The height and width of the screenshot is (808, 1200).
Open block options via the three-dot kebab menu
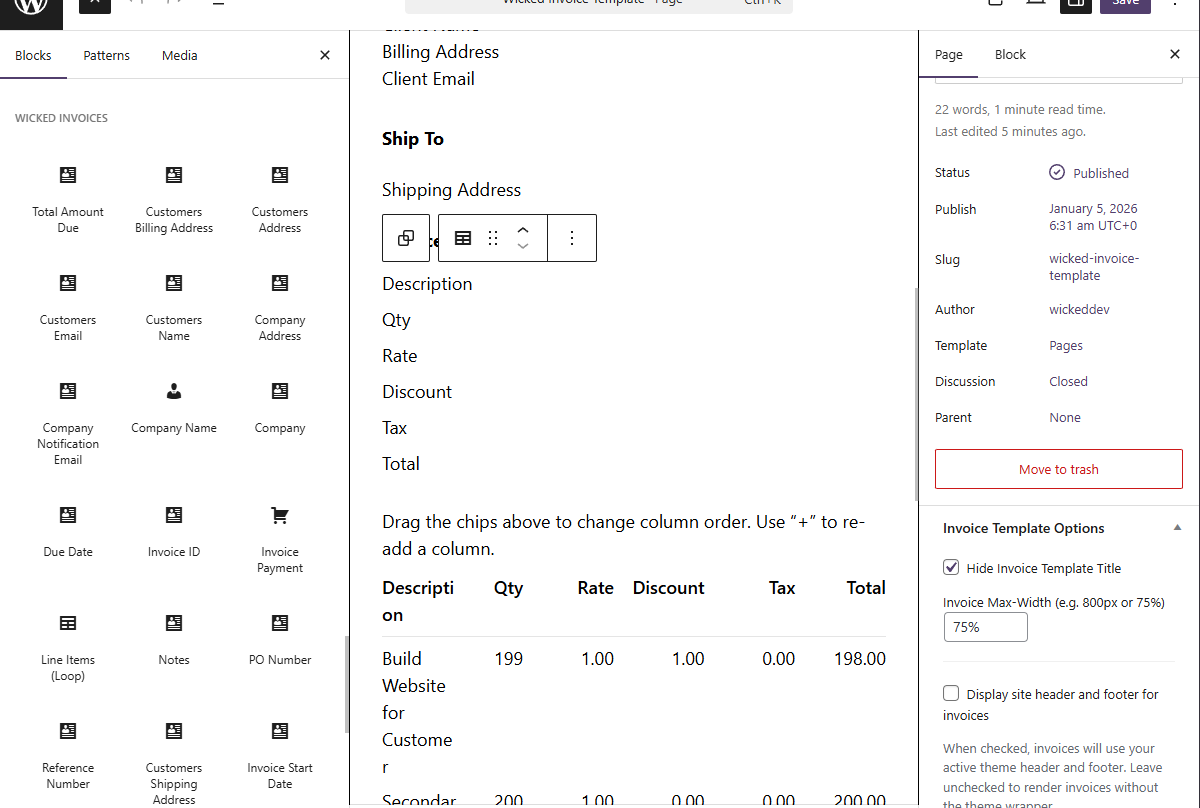571,238
